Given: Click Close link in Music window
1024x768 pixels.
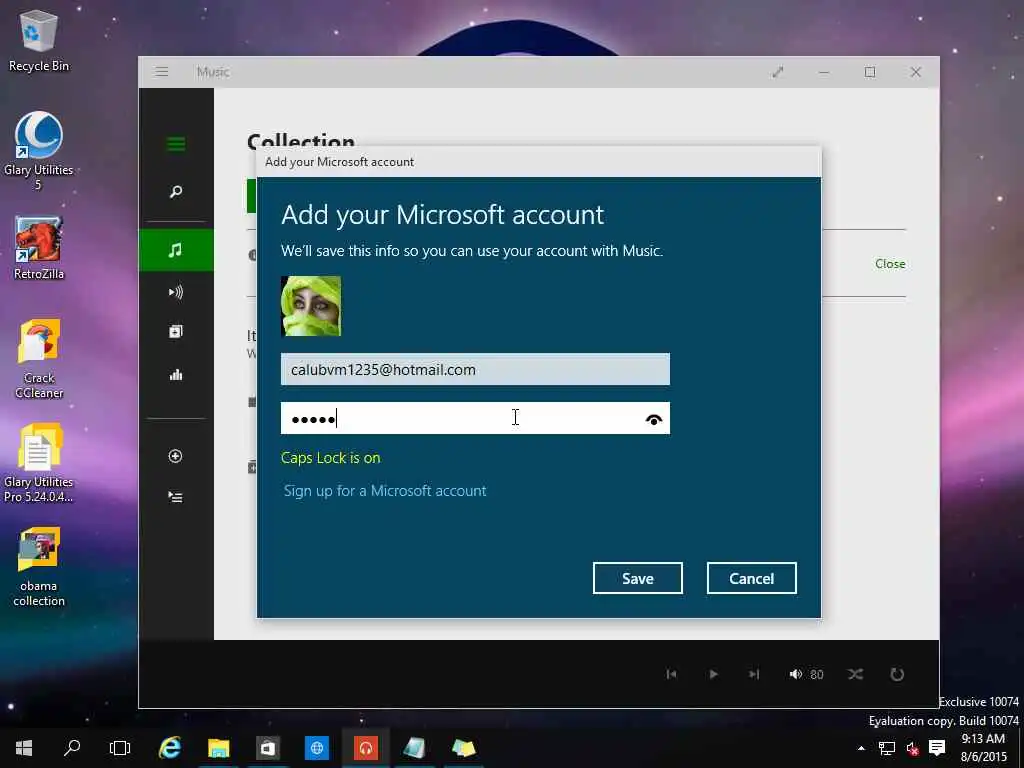Looking at the screenshot, I should [890, 264].
